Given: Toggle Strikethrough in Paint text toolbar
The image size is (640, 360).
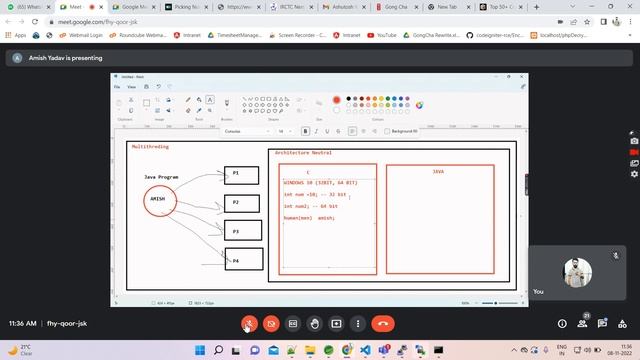Looking at the screenshot, I should coord(338,131).
